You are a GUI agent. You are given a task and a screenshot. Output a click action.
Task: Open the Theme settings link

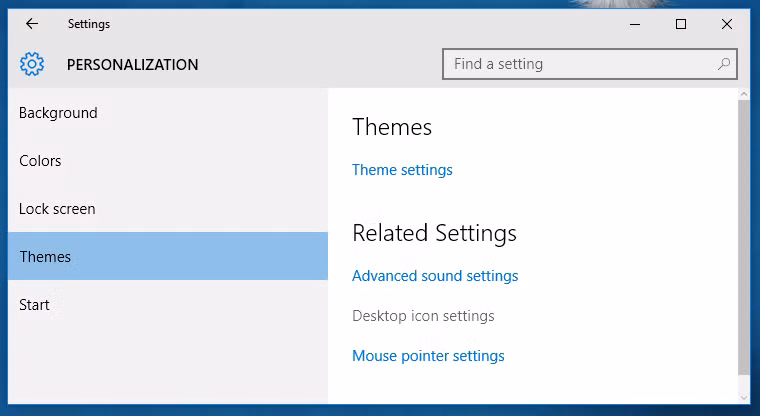pos(402,170)
